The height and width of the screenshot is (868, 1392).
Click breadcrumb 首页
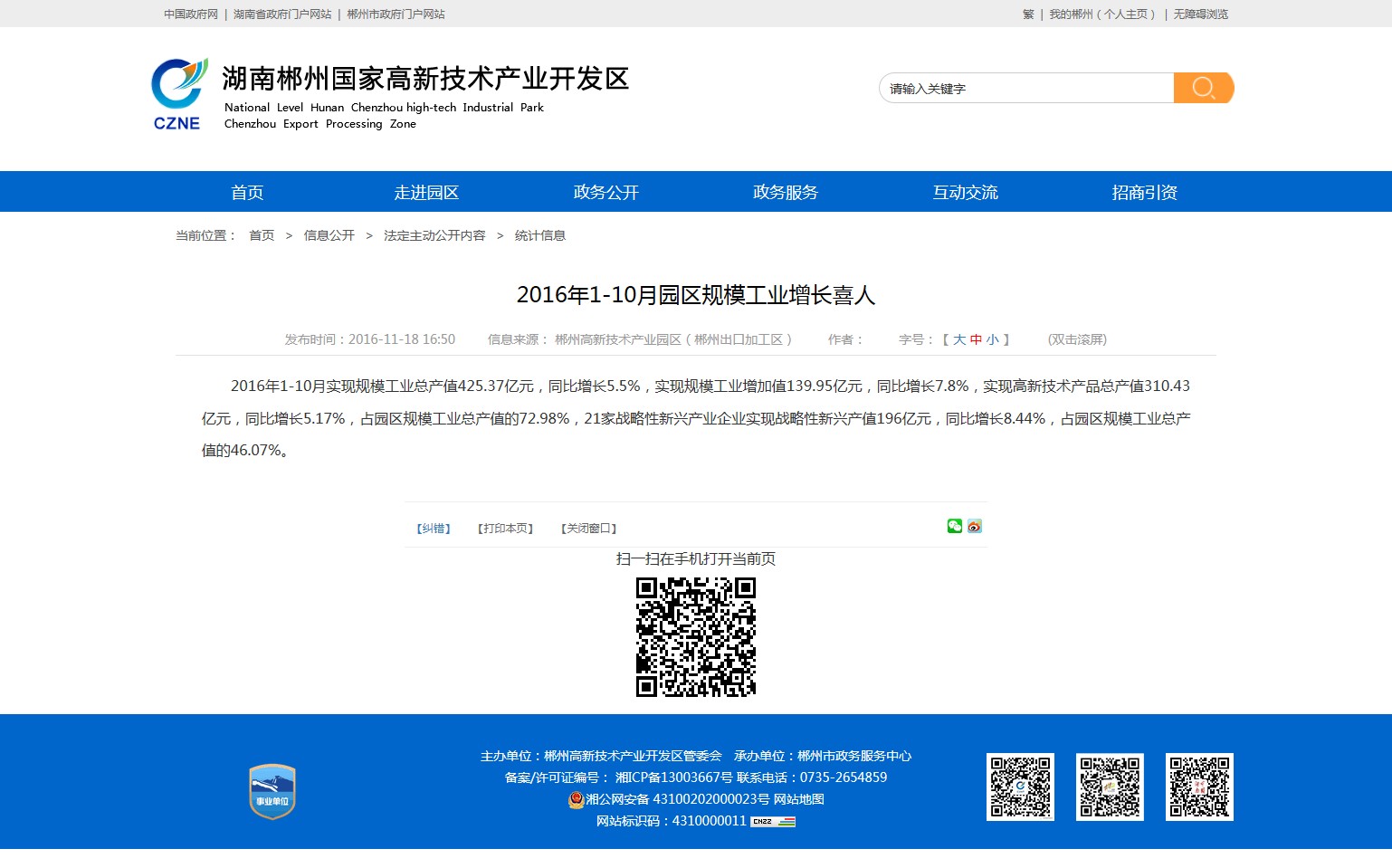pyautogui.click(x=262, y=235)
